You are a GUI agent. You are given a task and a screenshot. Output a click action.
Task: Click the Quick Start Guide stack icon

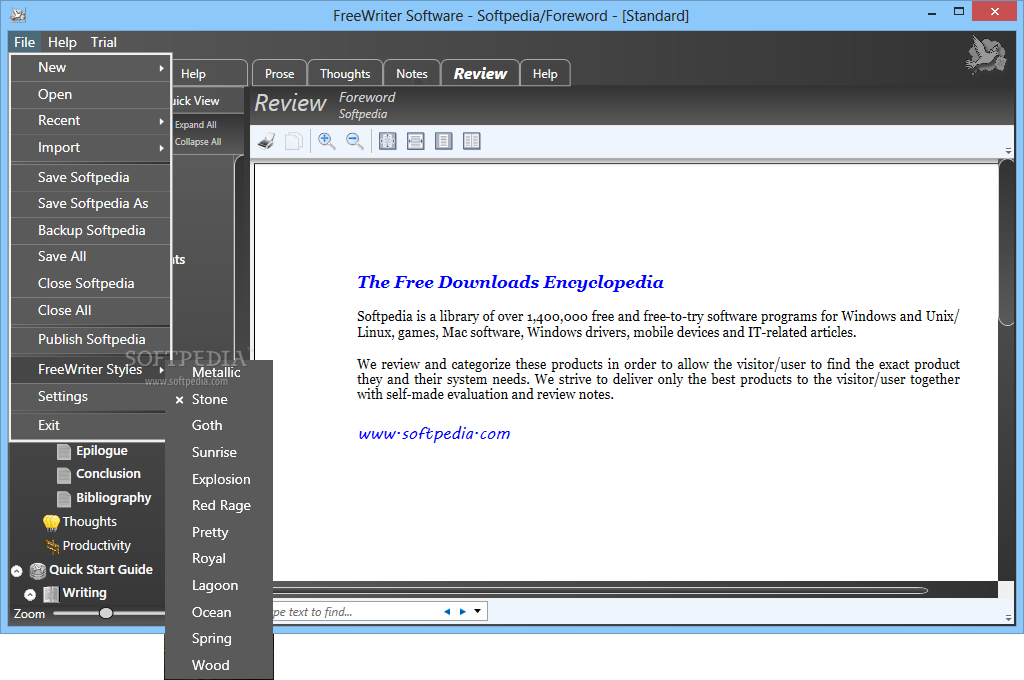point(39,570)
